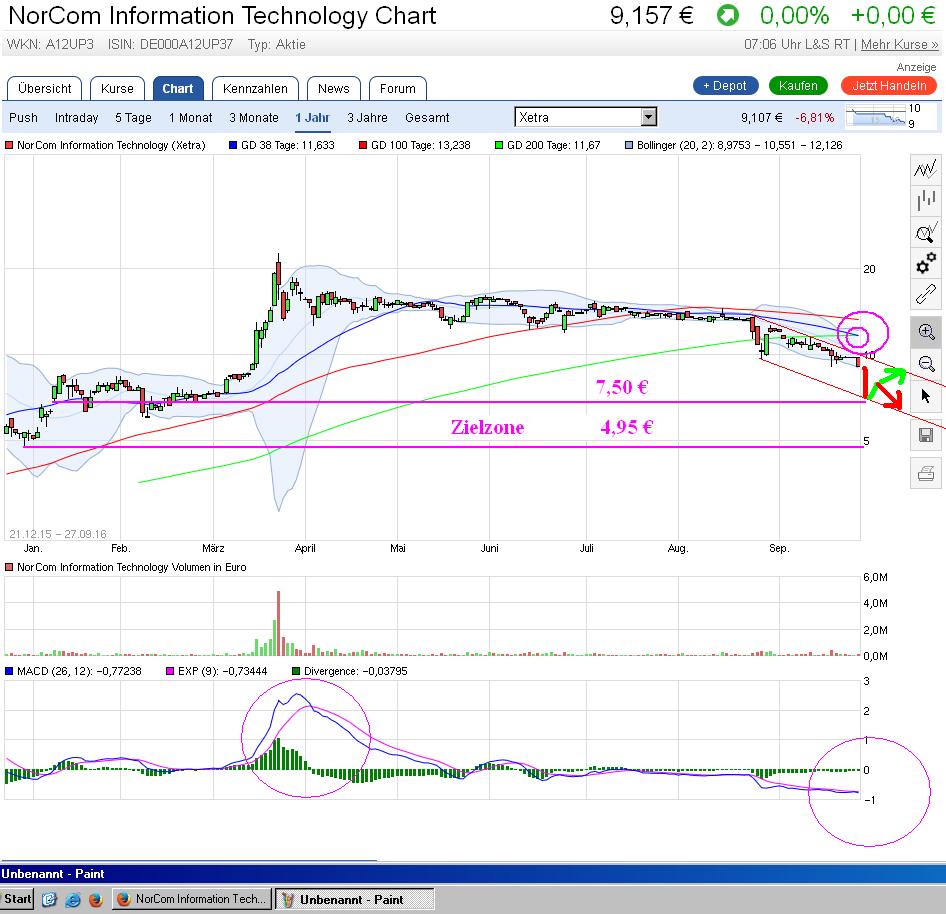
Task: Save the chart with floppy icon
Action: 926,435
